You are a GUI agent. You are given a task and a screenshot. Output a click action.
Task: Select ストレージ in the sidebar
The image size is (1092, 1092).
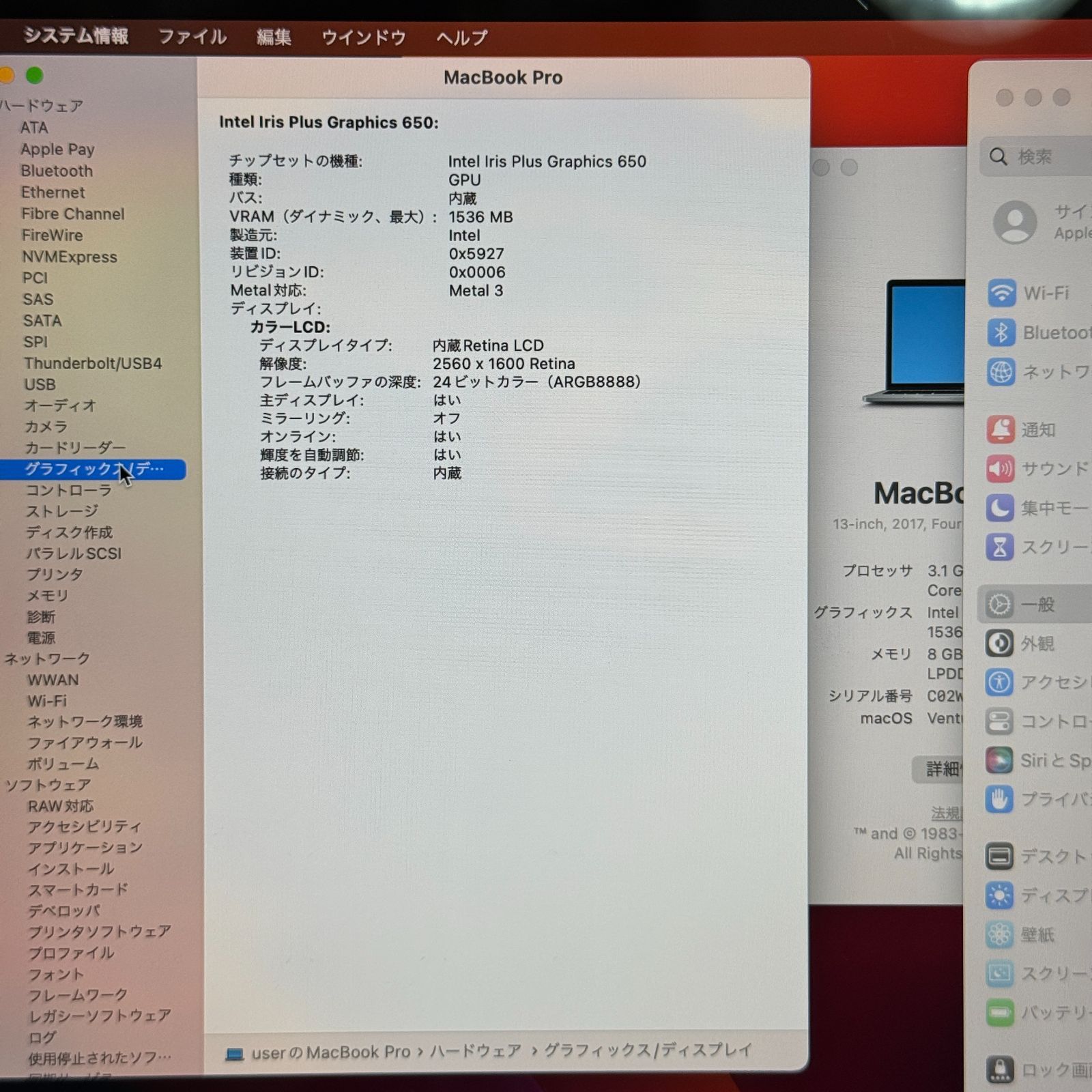(62, 511)
